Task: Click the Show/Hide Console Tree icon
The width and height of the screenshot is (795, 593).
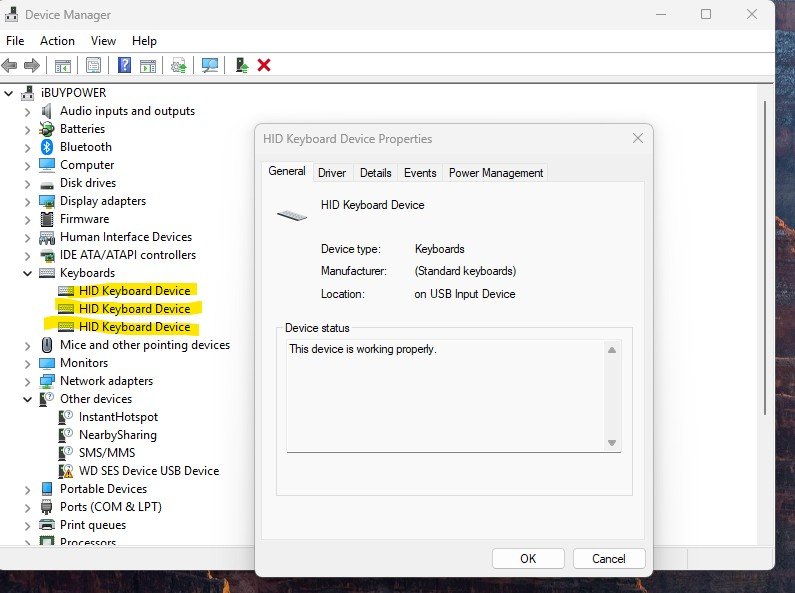Action: 63,65
